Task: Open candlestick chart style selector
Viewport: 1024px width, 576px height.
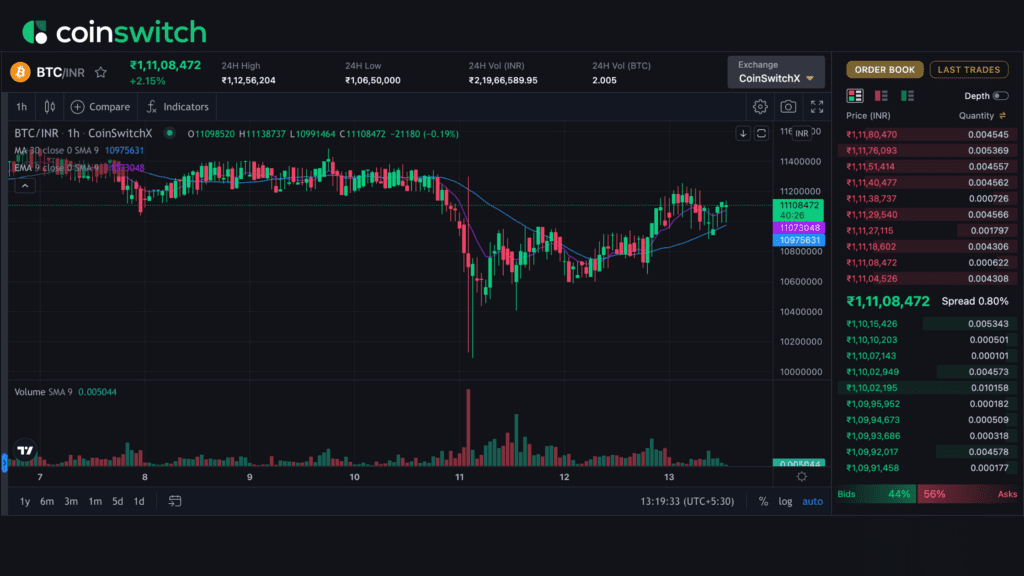Action: 50,107
